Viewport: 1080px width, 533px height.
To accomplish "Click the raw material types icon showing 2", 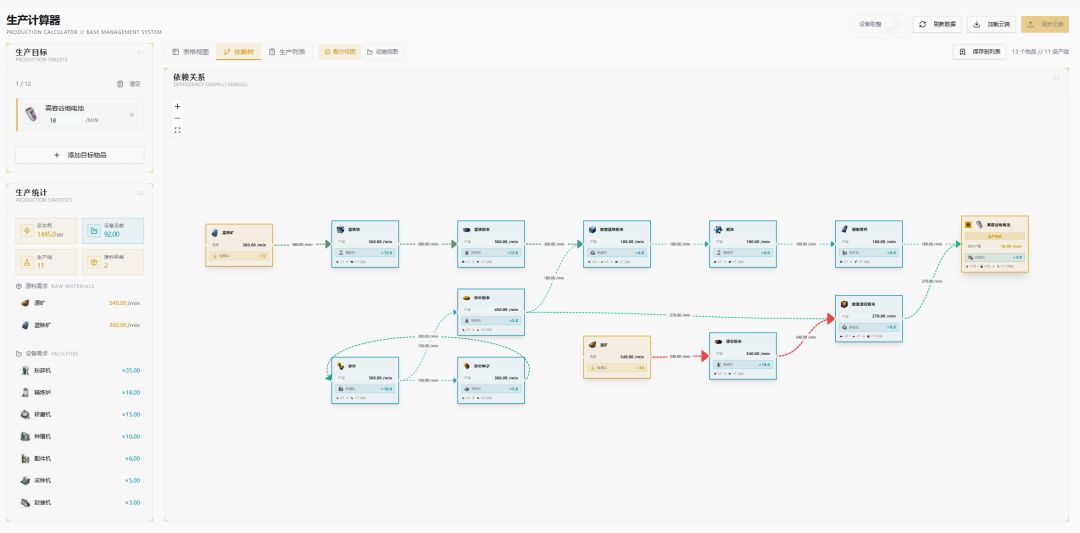I will [x=93, y=262].
